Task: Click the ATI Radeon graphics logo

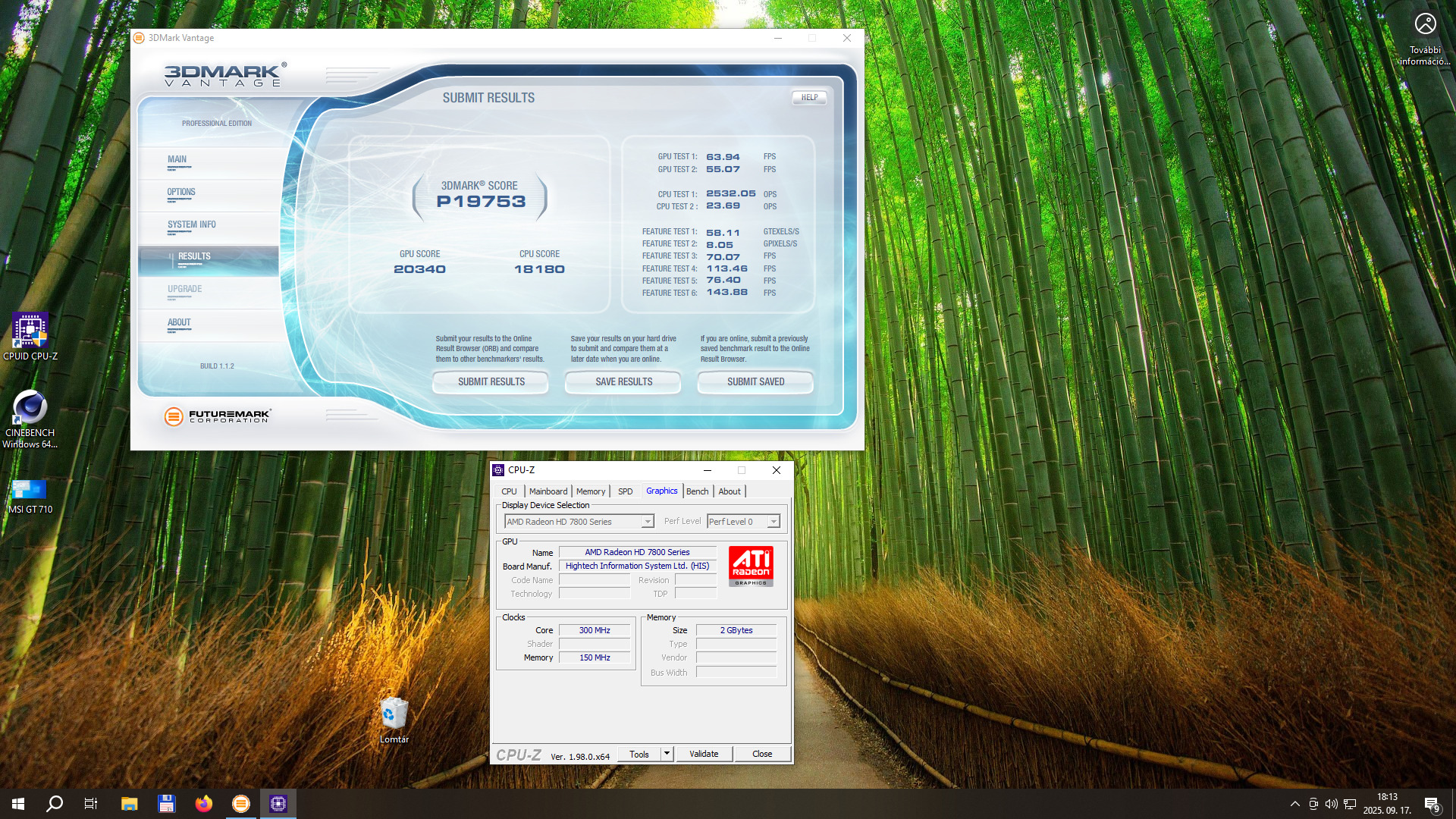Action: pos(751,566)
